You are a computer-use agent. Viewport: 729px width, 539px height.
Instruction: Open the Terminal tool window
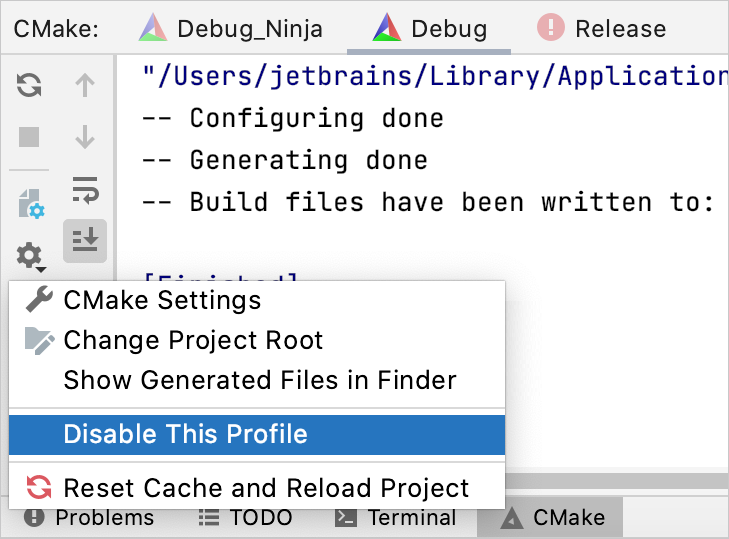click(396, 518)
